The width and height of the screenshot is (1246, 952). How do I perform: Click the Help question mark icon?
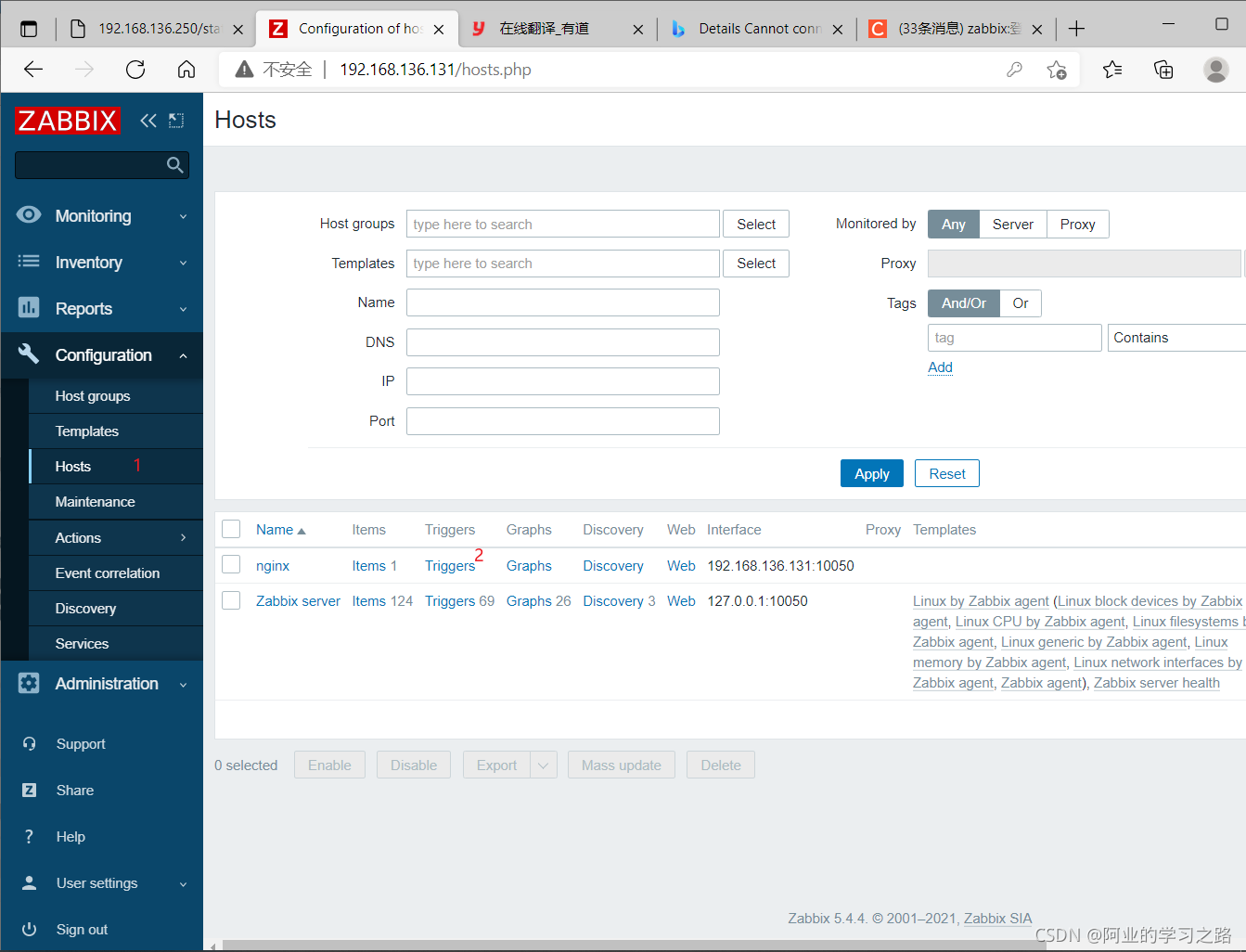point(29,836)
